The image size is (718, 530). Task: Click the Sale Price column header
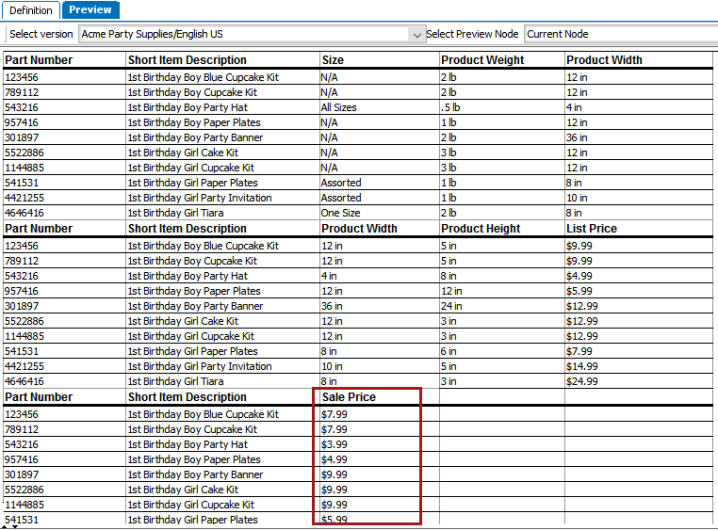[x=348, y=397]
